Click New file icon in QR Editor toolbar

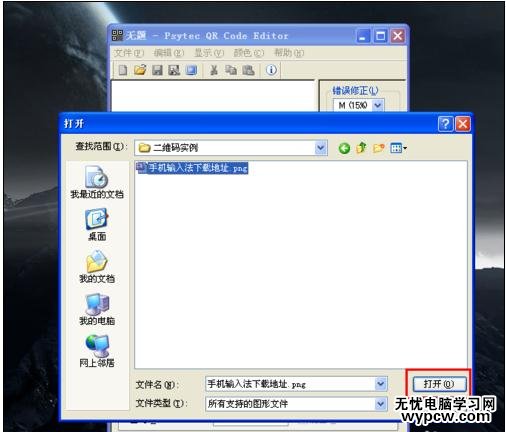(123, 70)
